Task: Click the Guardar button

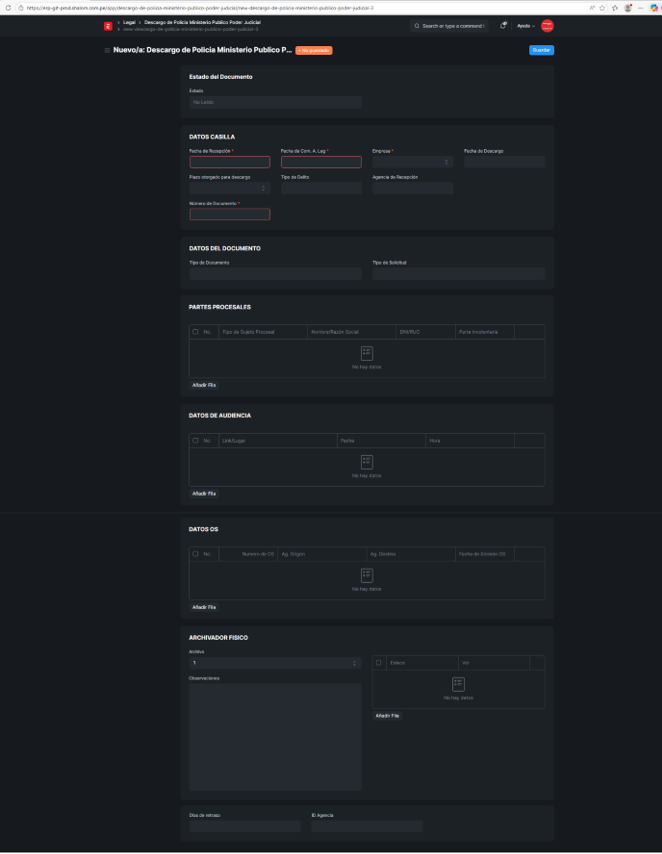Action: 540,50
